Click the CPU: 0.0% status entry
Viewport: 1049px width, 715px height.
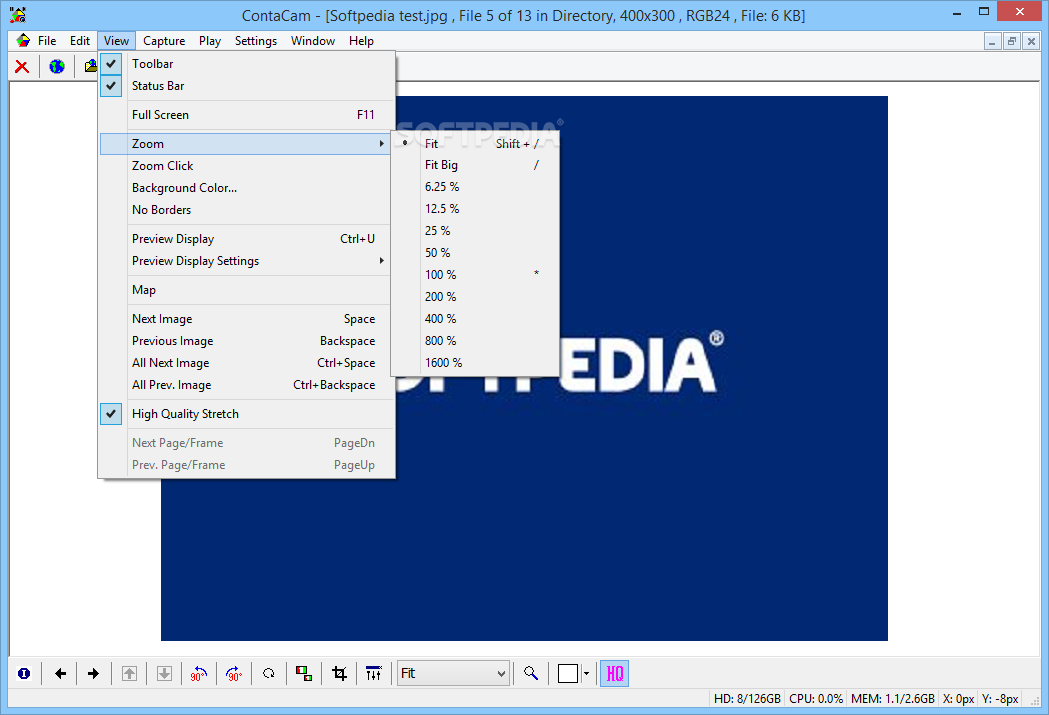pyautogui.click(x=816, y=699)
